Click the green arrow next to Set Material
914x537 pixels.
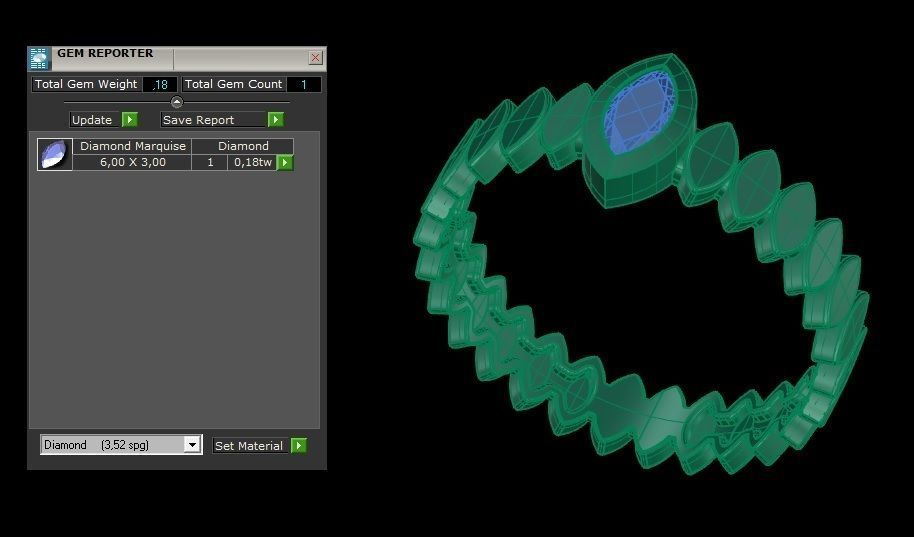click(x=298, y=445)
